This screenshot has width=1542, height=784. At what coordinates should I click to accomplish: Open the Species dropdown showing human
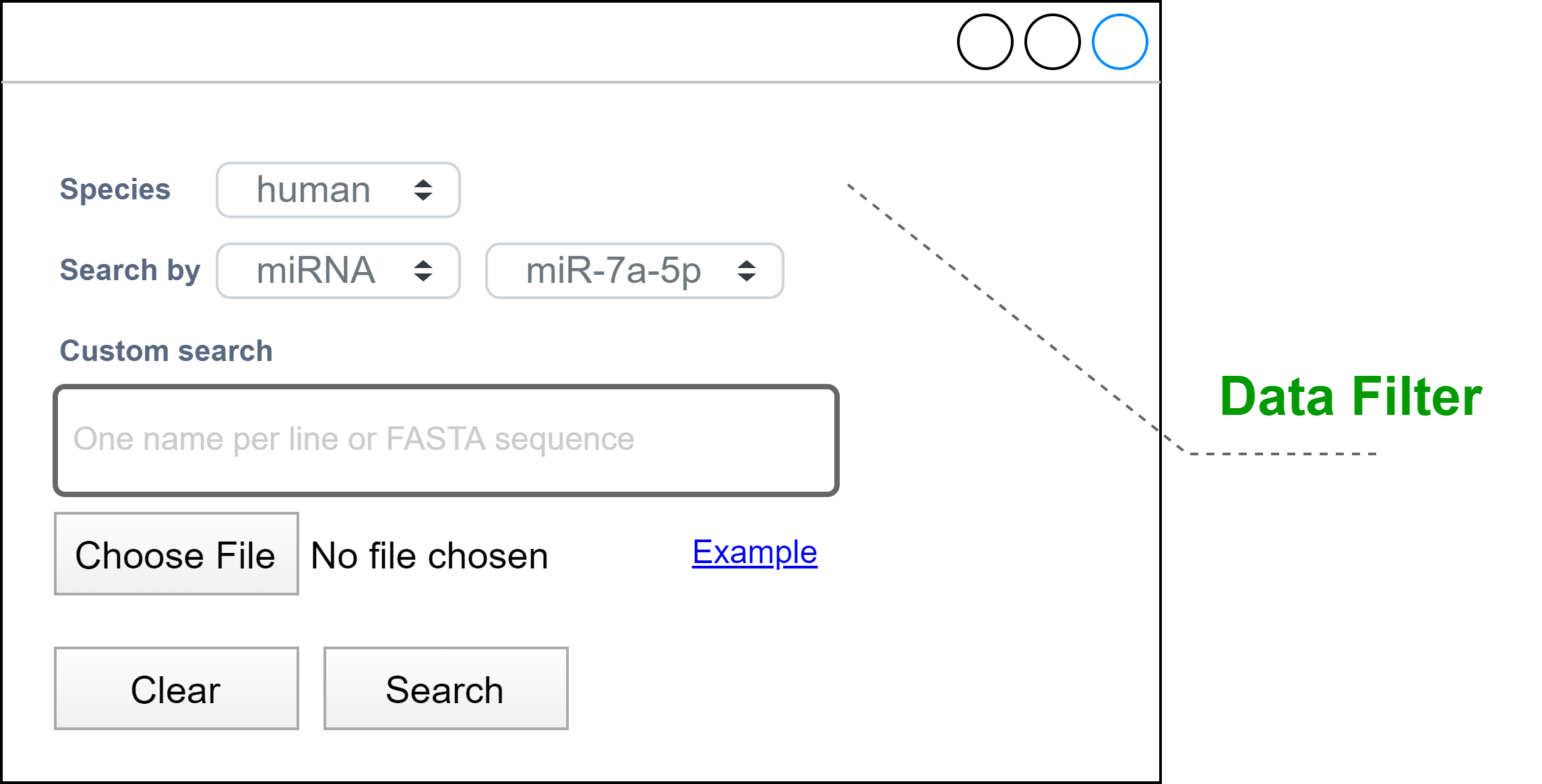point(338,190)
